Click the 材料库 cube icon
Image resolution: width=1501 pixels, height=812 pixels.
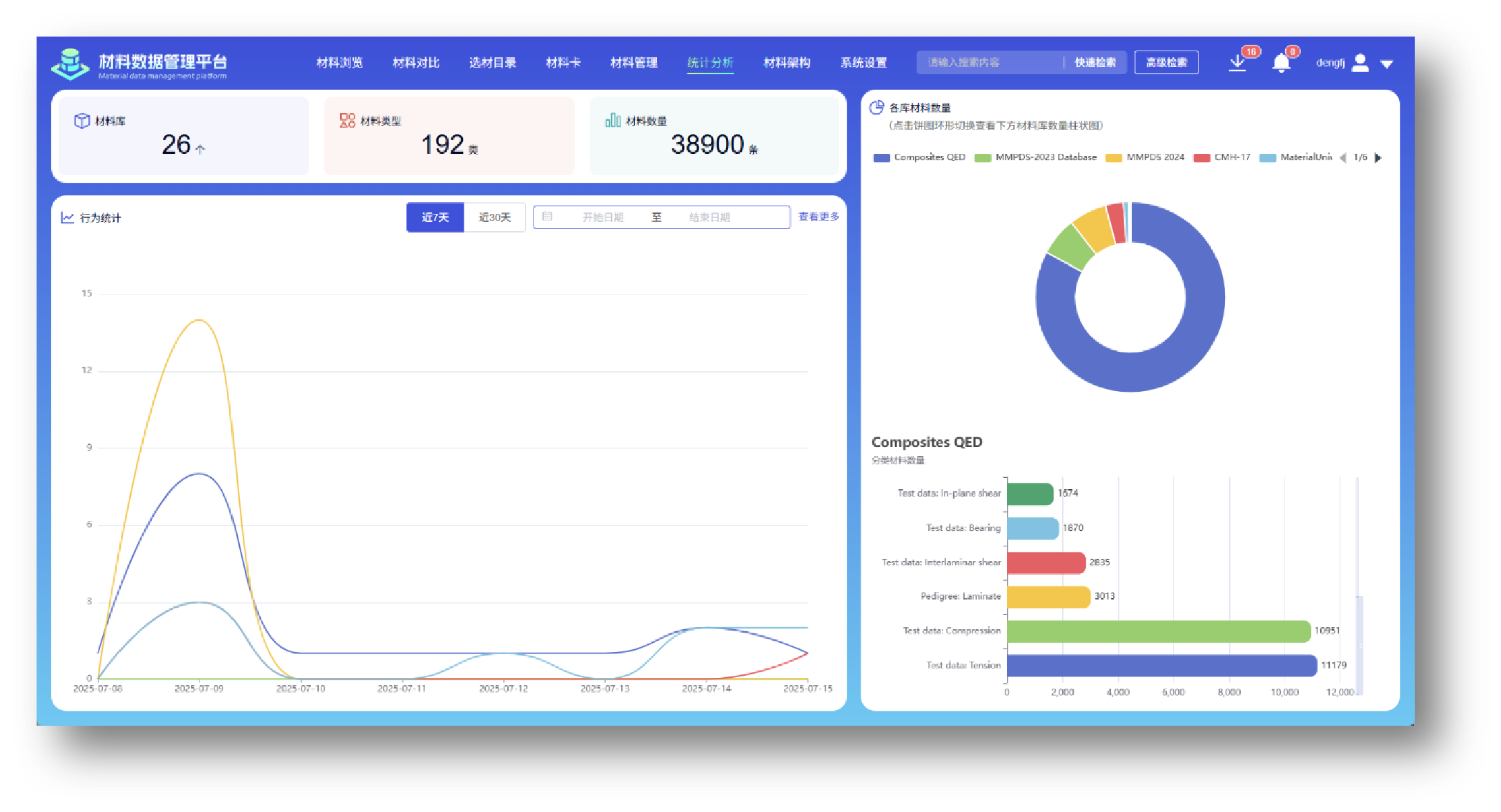click(82, 121)
